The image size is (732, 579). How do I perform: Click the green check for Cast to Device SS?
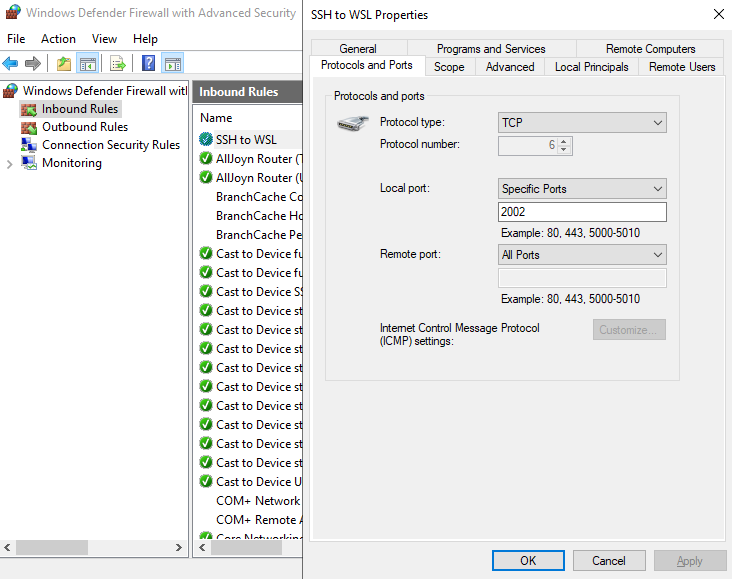tap(205, 291)
